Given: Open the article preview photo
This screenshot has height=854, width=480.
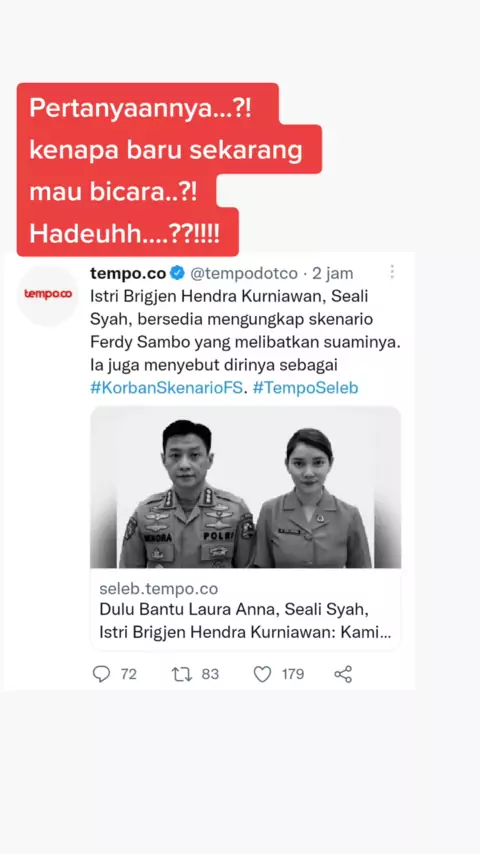Looking at the screenshot, I should [246, 487].
